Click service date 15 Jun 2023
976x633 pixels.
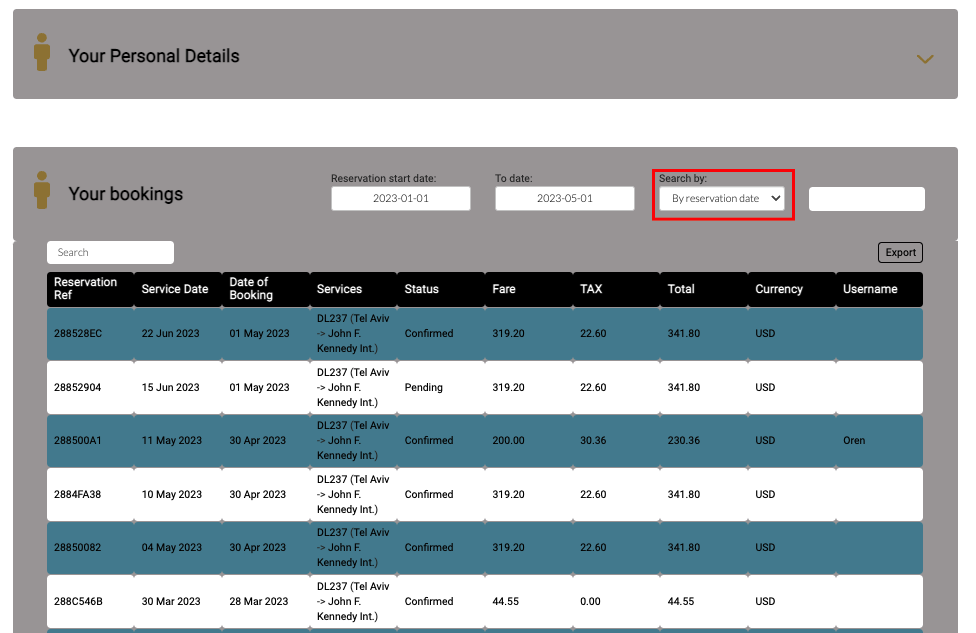[x=171, y=387]
